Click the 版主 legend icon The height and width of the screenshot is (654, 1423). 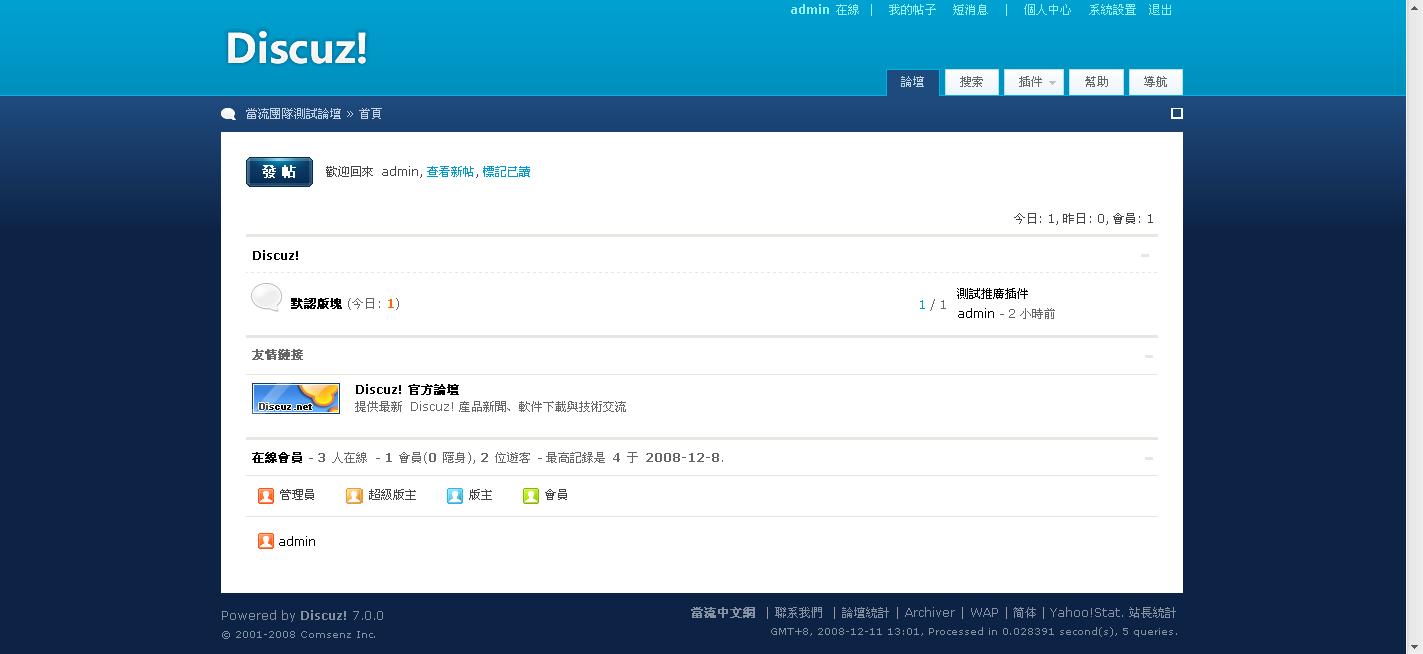click(455, 495)
